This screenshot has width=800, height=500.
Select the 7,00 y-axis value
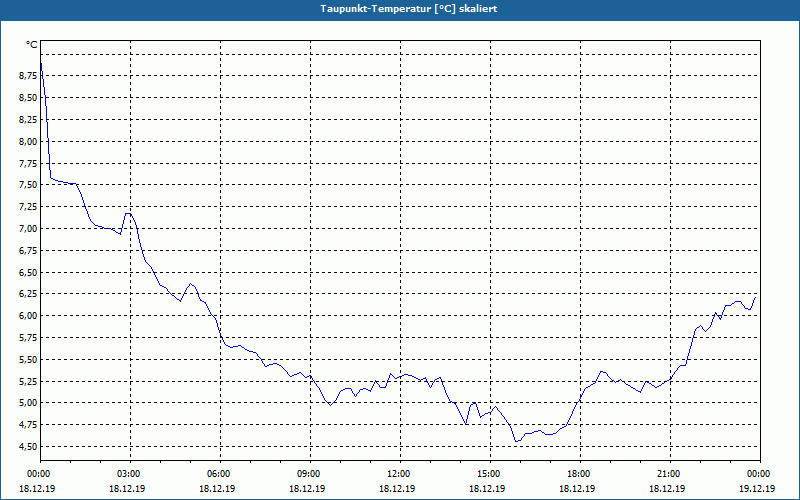coord(28,229)
